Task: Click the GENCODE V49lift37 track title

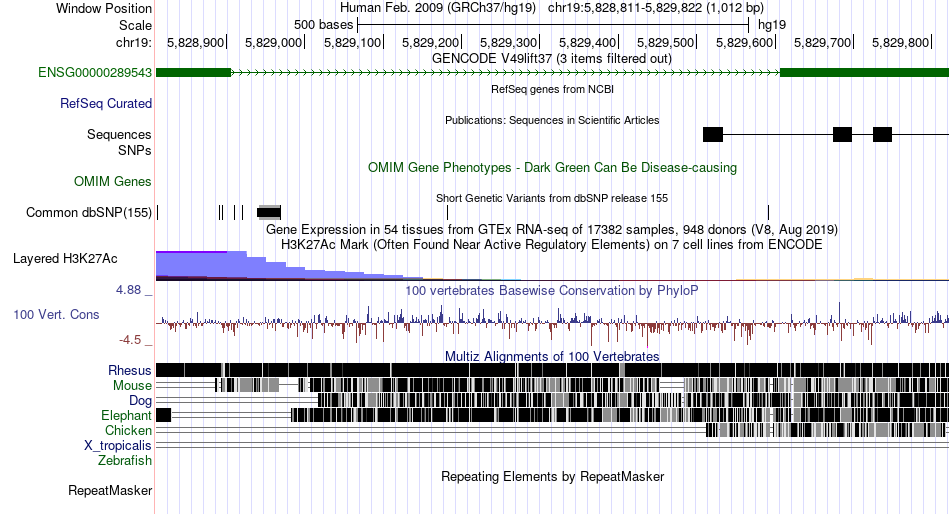Action: coord(552,59)
